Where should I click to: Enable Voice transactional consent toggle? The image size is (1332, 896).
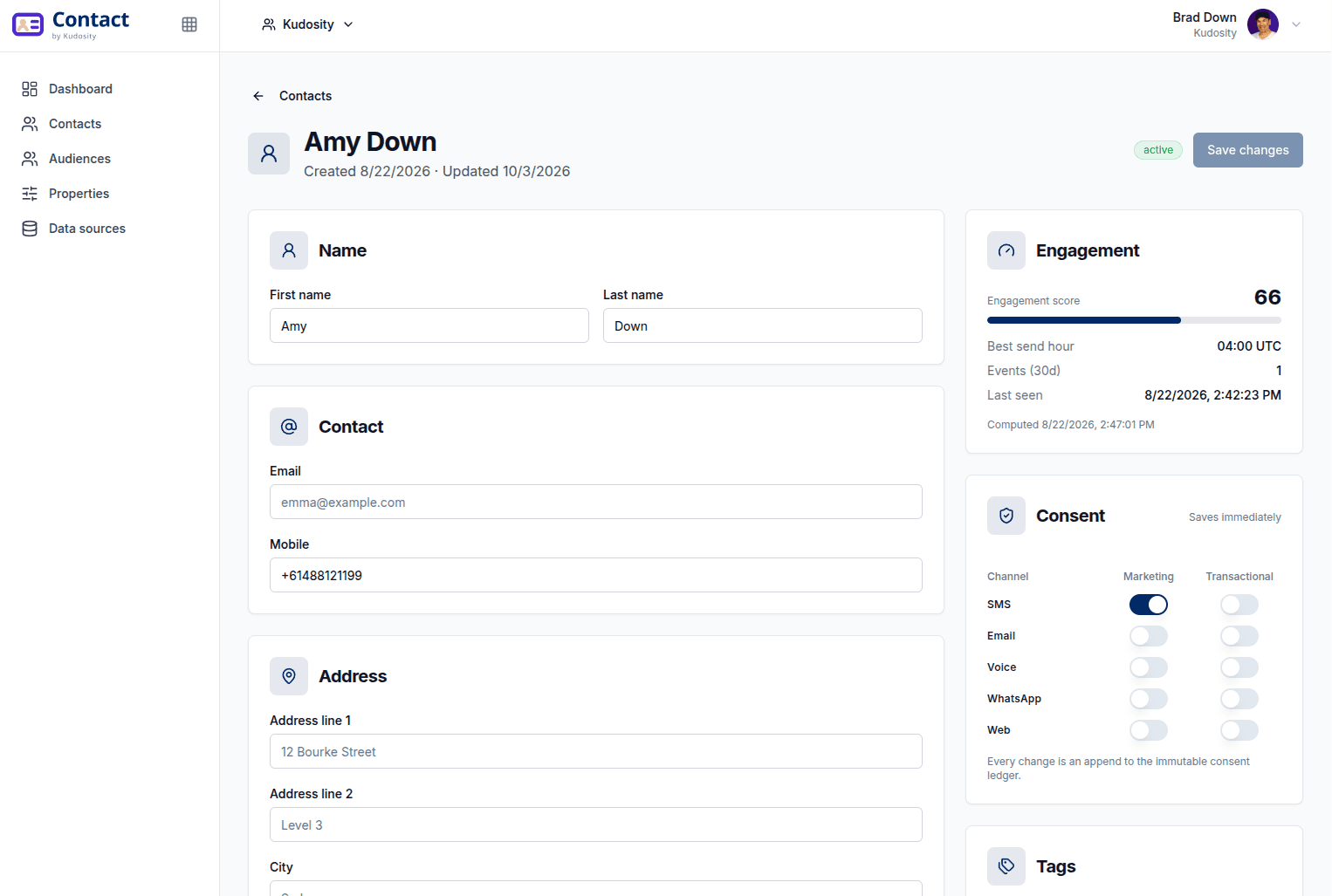pos(1239,667)
